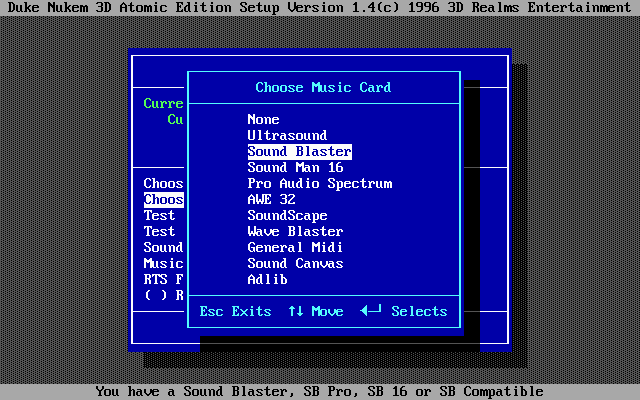Click the up-down arrows Move hint

coord(316,311)
